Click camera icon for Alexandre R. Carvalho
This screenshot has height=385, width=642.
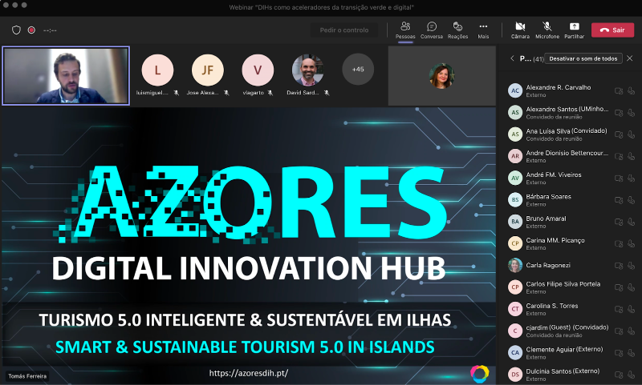pyautogui.click(x=619, y=91)
